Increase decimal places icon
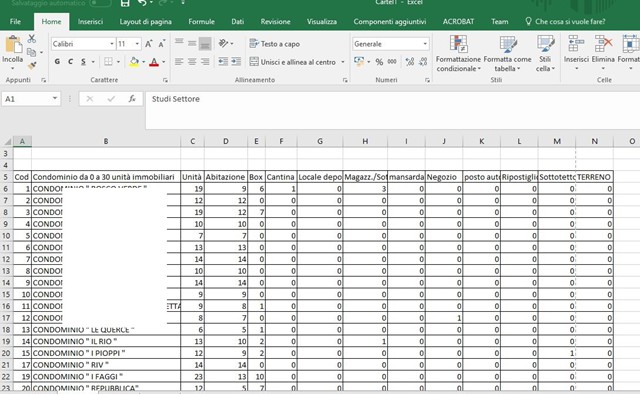This screenshot has width=640, height=394. [410, 62]
